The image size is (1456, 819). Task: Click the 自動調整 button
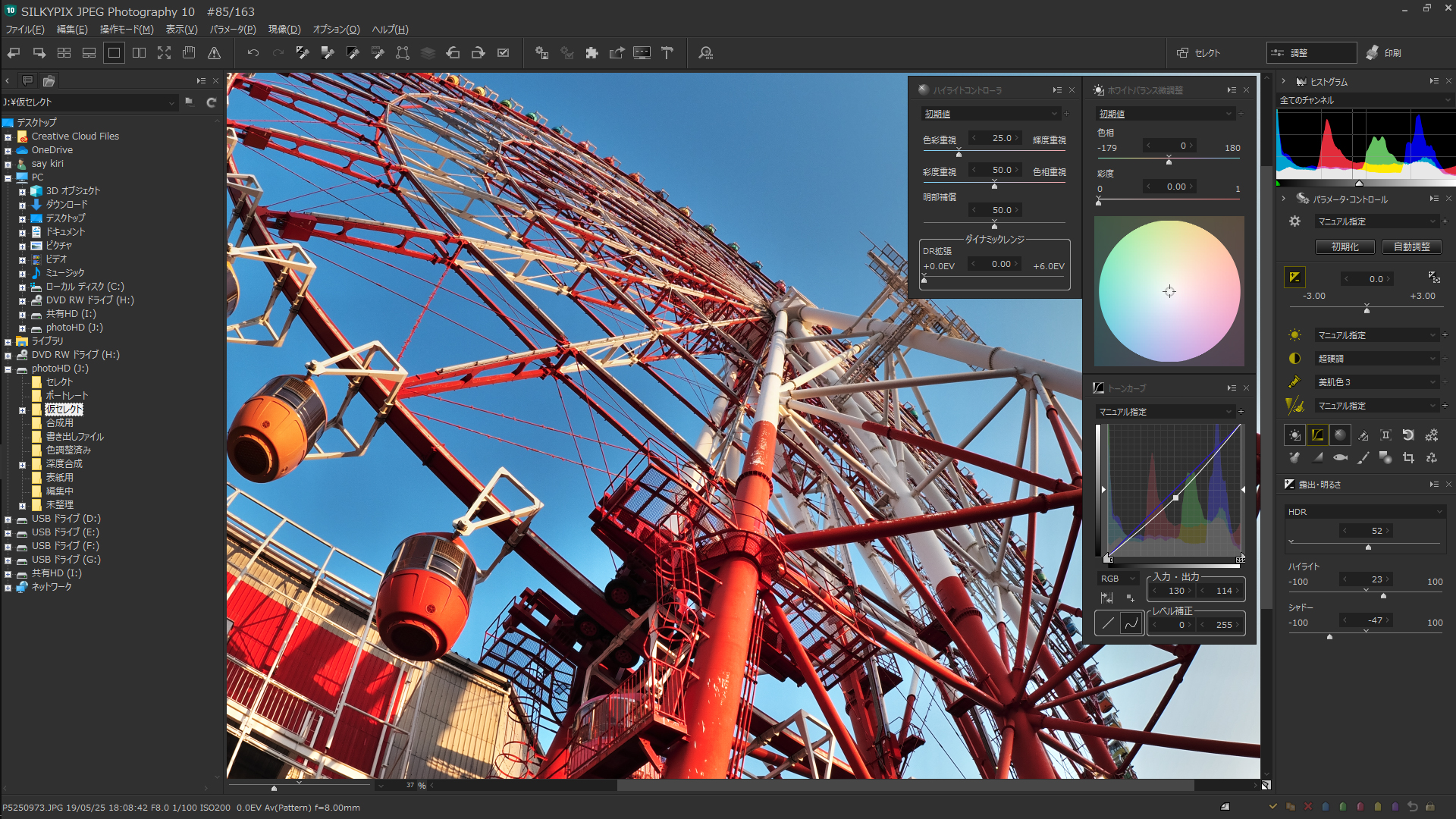pos(1411,247)
